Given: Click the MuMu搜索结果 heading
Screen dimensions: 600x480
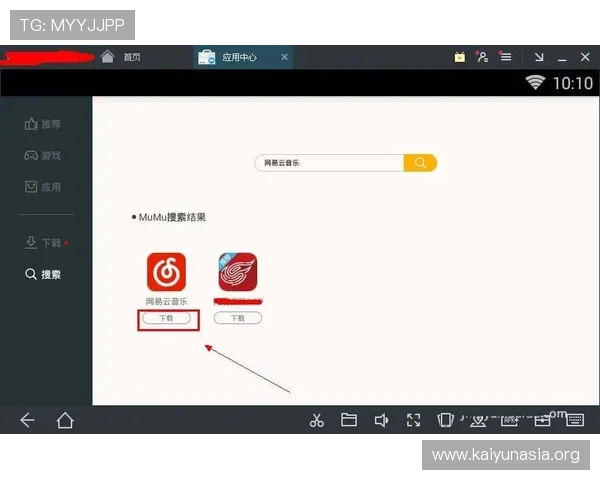Looking at the screenshot, I should [x=172, y=217].
